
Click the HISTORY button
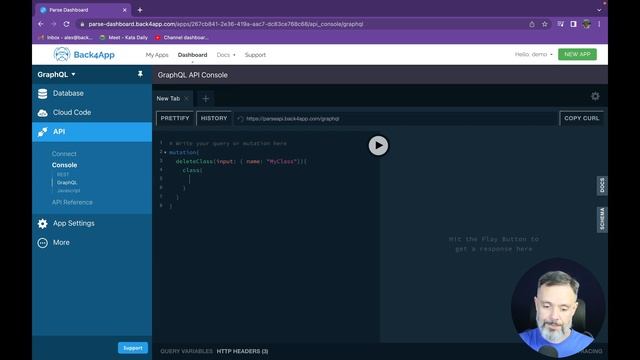pyautogui.click(x=214, y=118)
